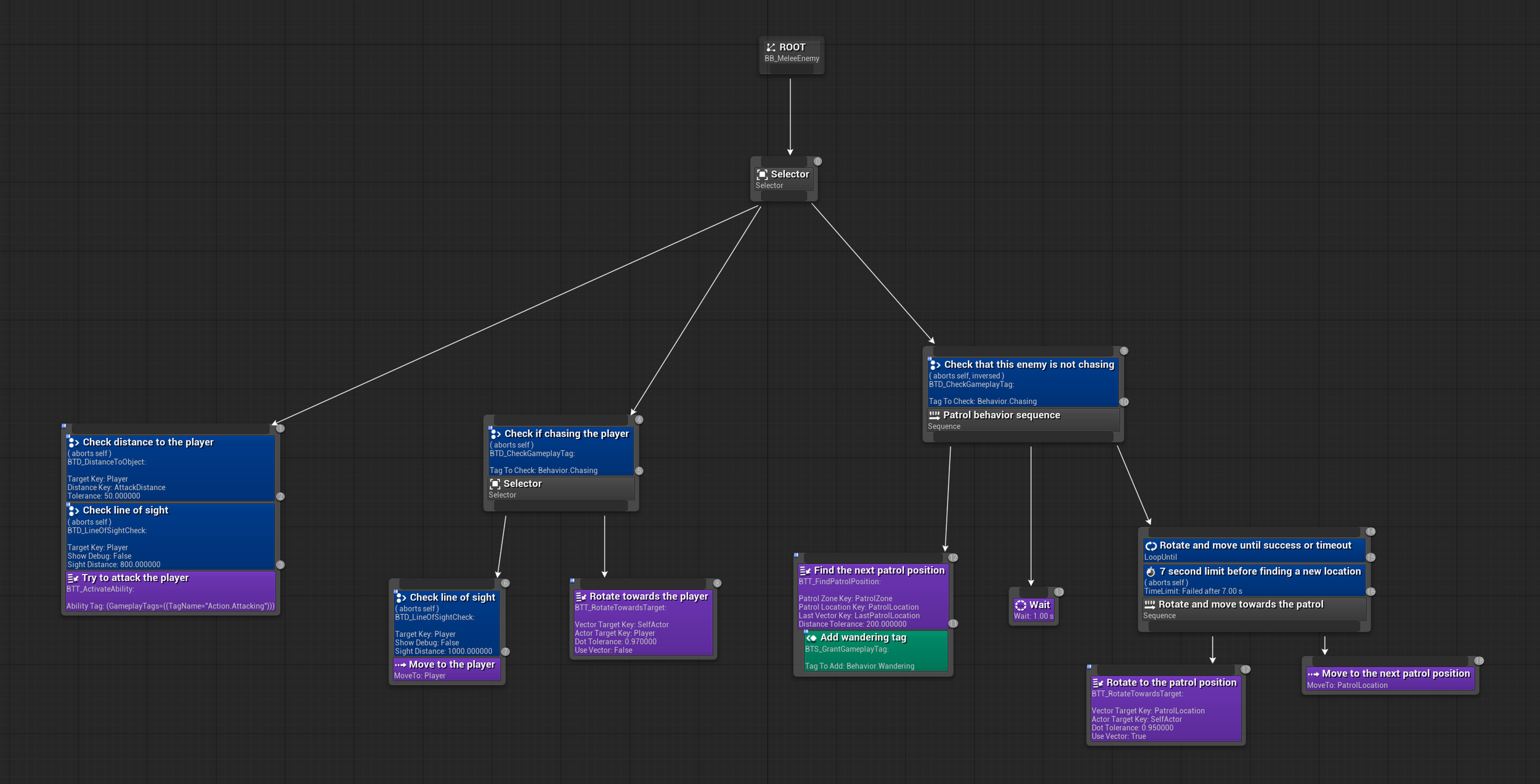Click the 7 second limit timer icon
Viewport: 1540px width, 784px height.
(x=1150, y=572)
